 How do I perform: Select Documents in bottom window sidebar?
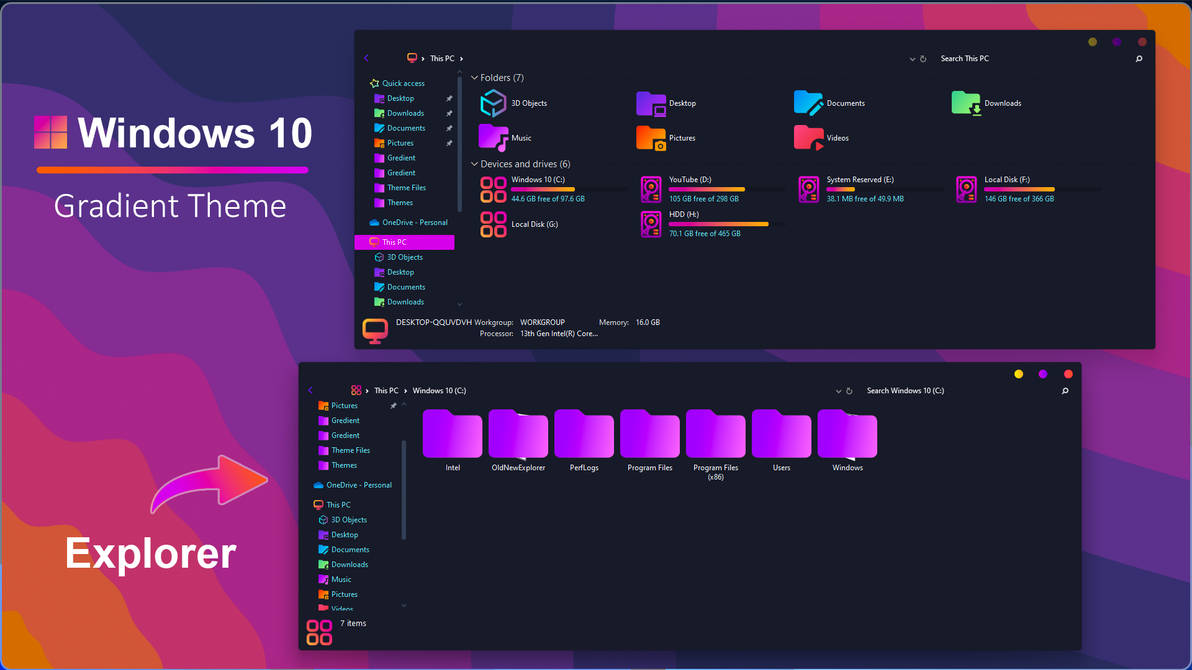click(344, 550)
